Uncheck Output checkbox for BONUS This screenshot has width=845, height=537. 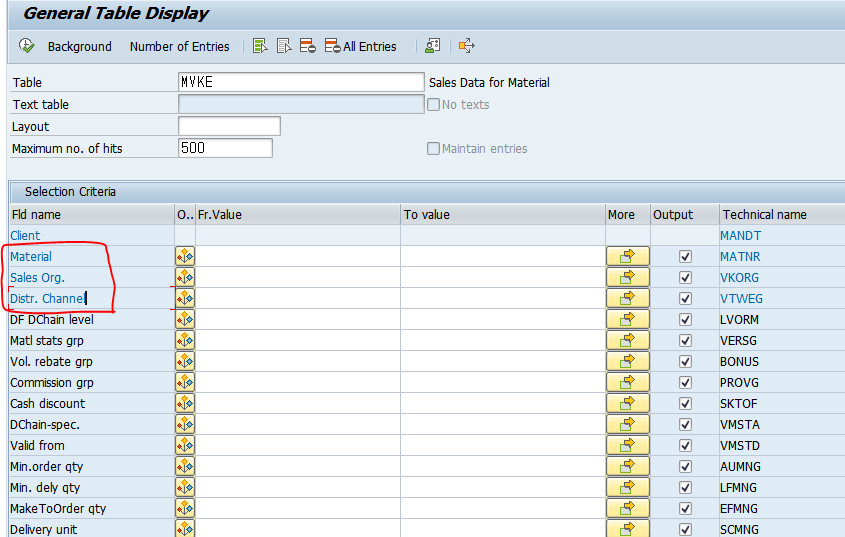[x=685, y=362]
